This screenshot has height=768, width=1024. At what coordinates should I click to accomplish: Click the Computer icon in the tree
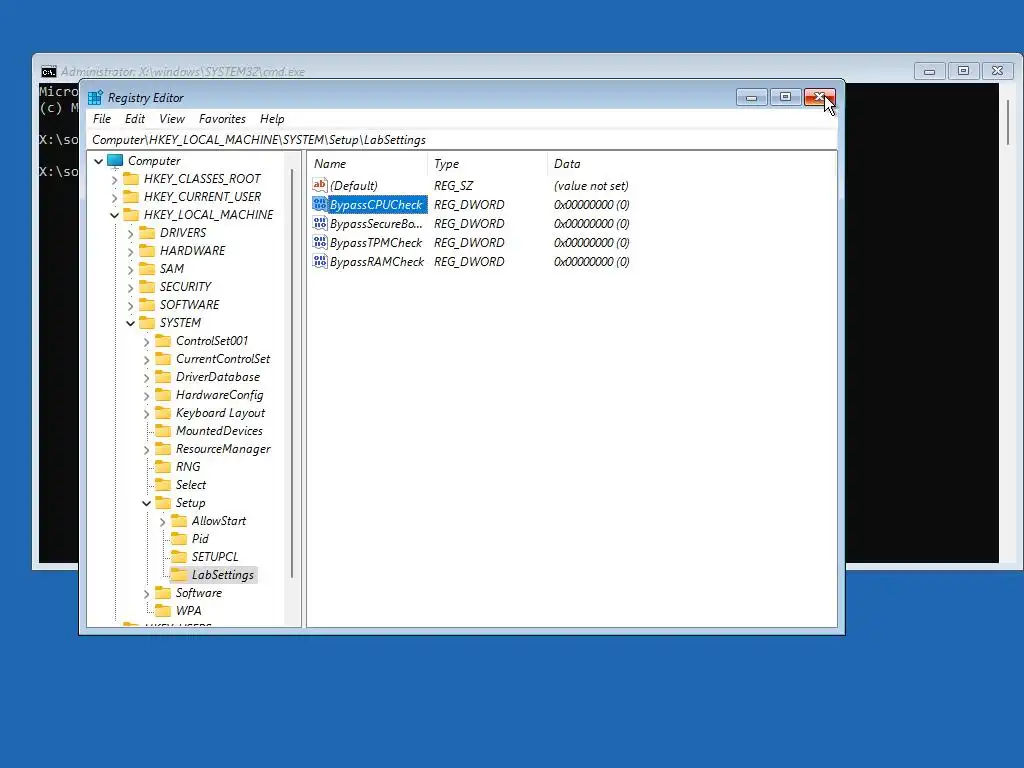pos(115,161)
